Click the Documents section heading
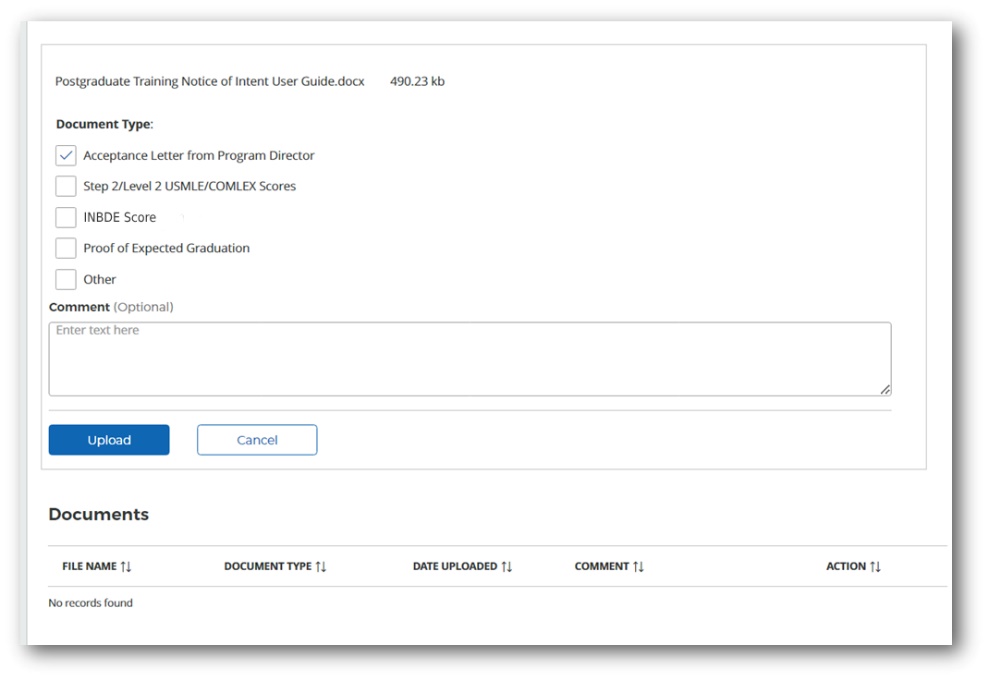Image resolution: width=989 pixels, height=681 pixels. tap(98, 515)
